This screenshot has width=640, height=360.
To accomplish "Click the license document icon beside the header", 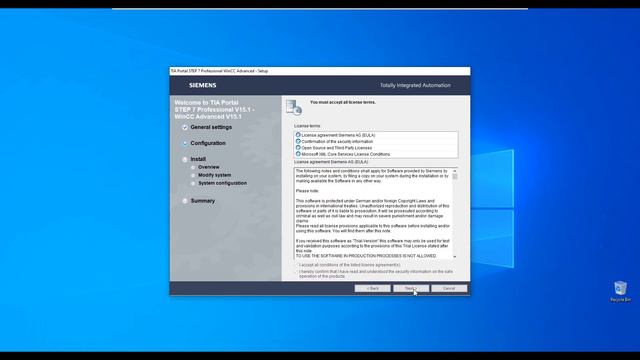I will click(x=293, y=107).
